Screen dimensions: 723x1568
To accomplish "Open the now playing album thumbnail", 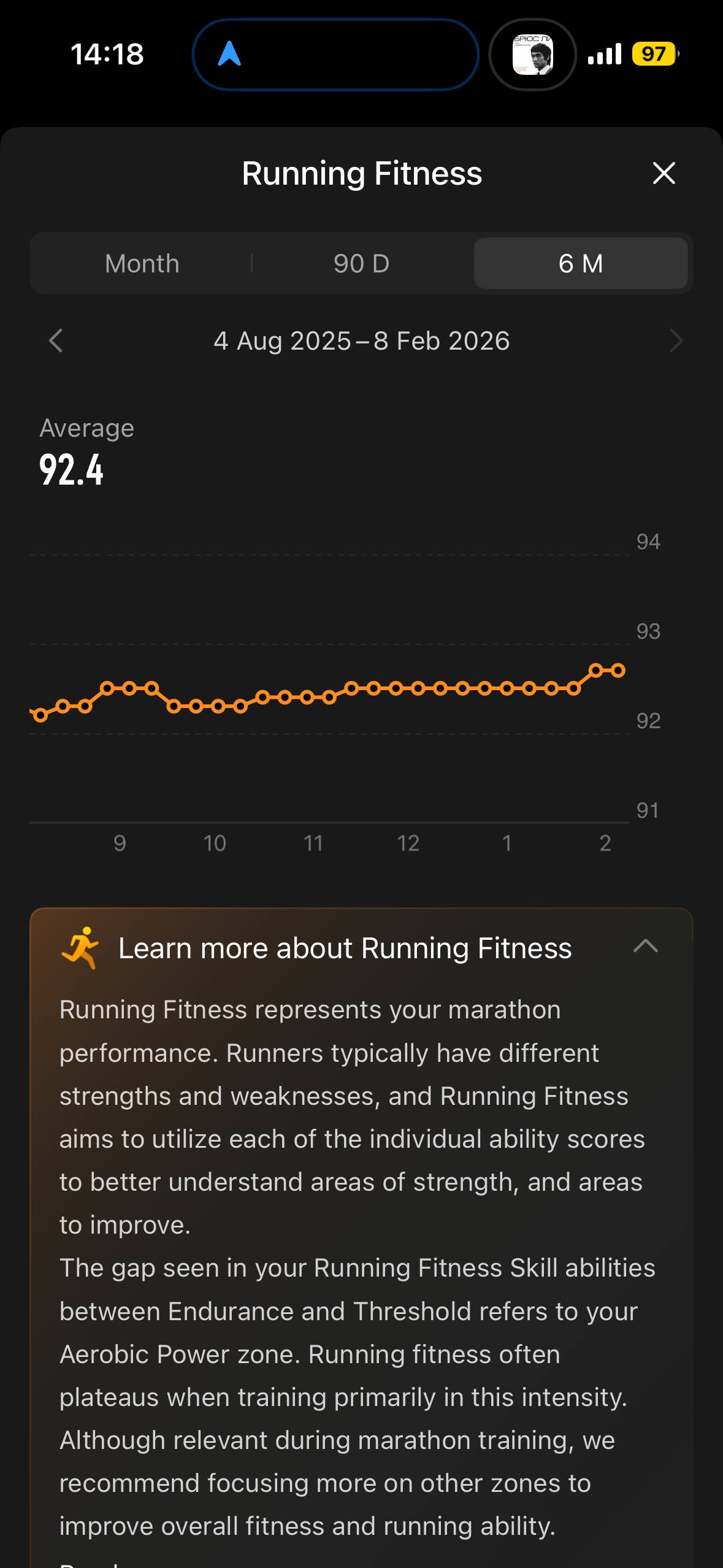I will click(x=532, y=55).
